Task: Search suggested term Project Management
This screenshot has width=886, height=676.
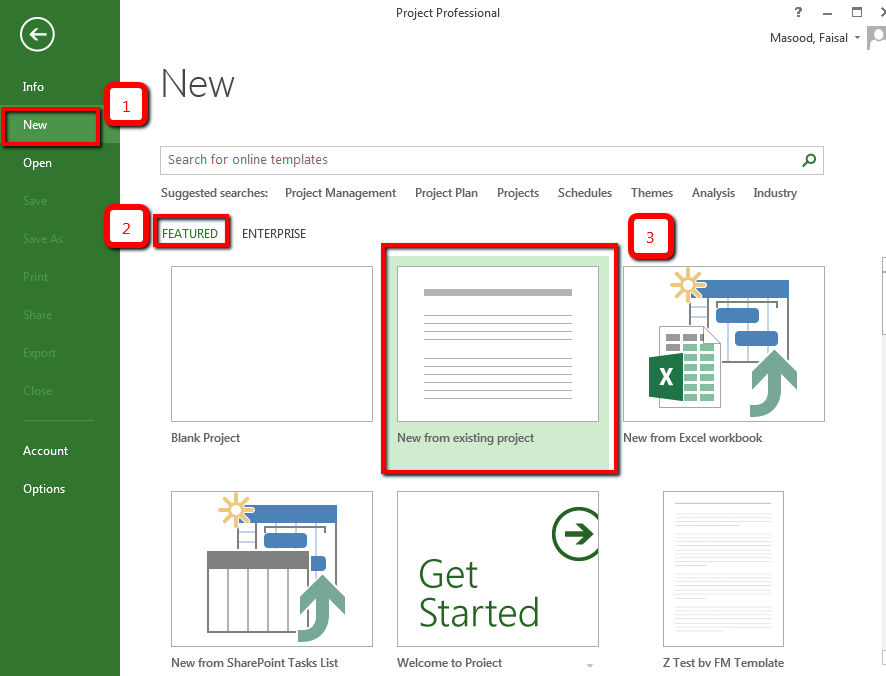Action: pyautogui.click(x=340, y=193)
